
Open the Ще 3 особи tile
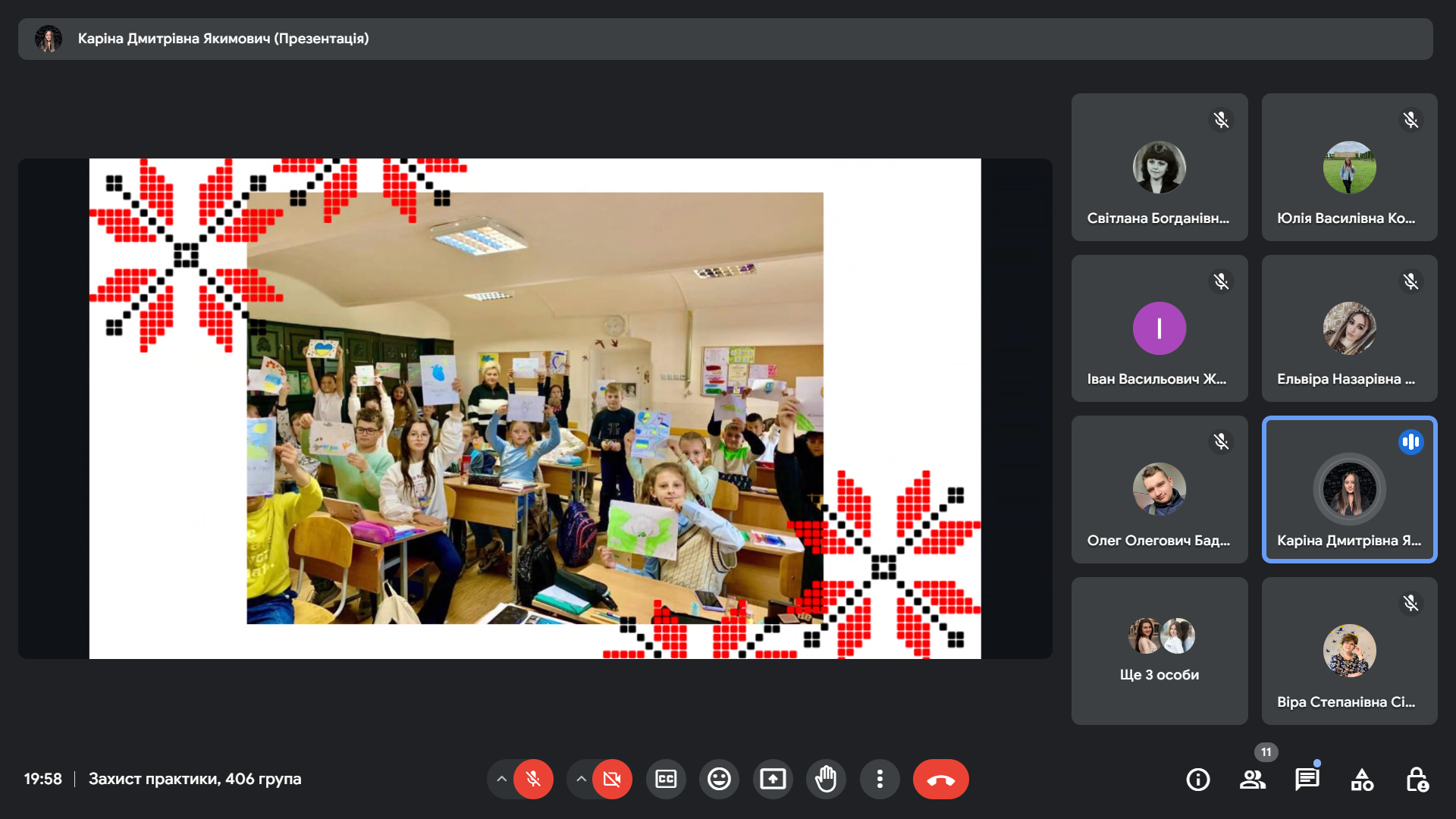(x=1159, y=651)
